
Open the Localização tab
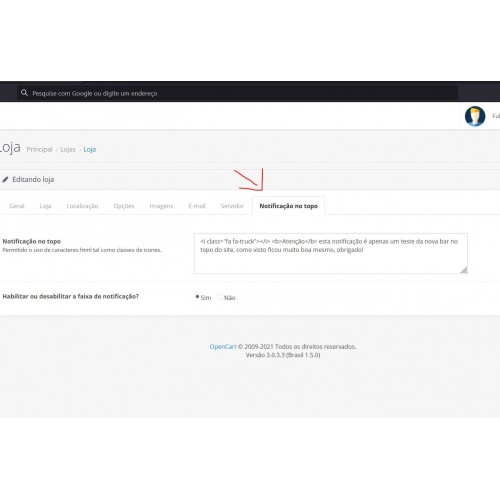point(82,206)
